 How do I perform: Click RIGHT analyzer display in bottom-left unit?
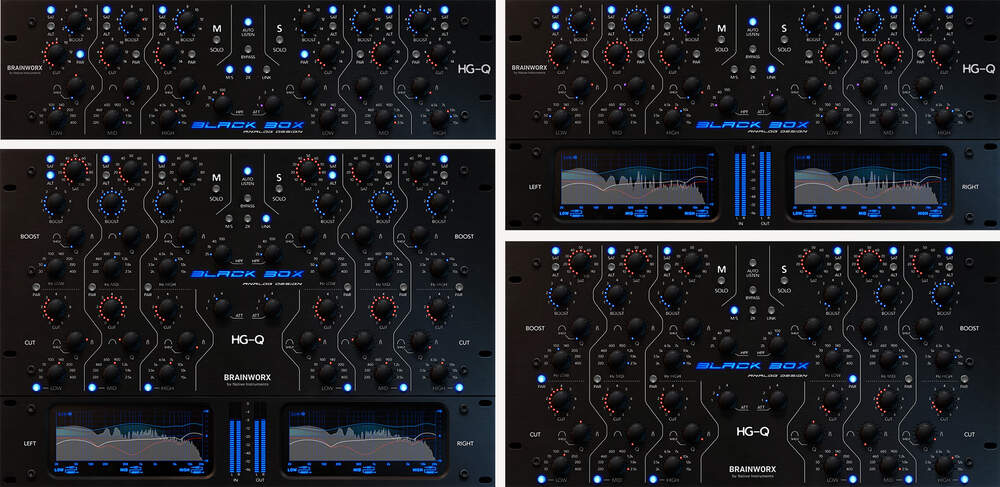coord(364,440)
